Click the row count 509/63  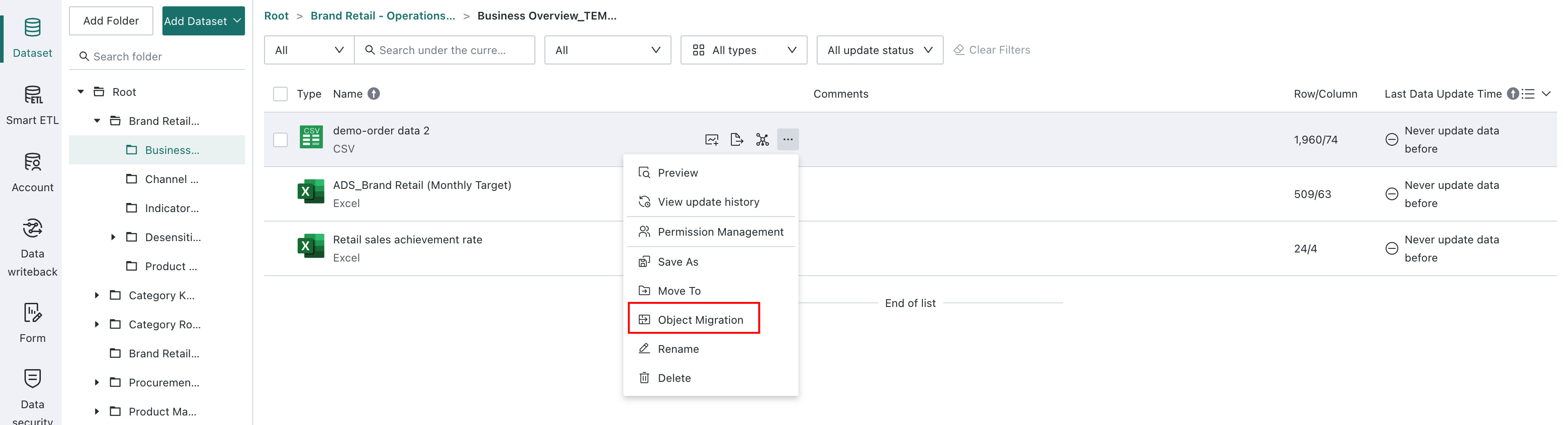[x=1313, y=194]
